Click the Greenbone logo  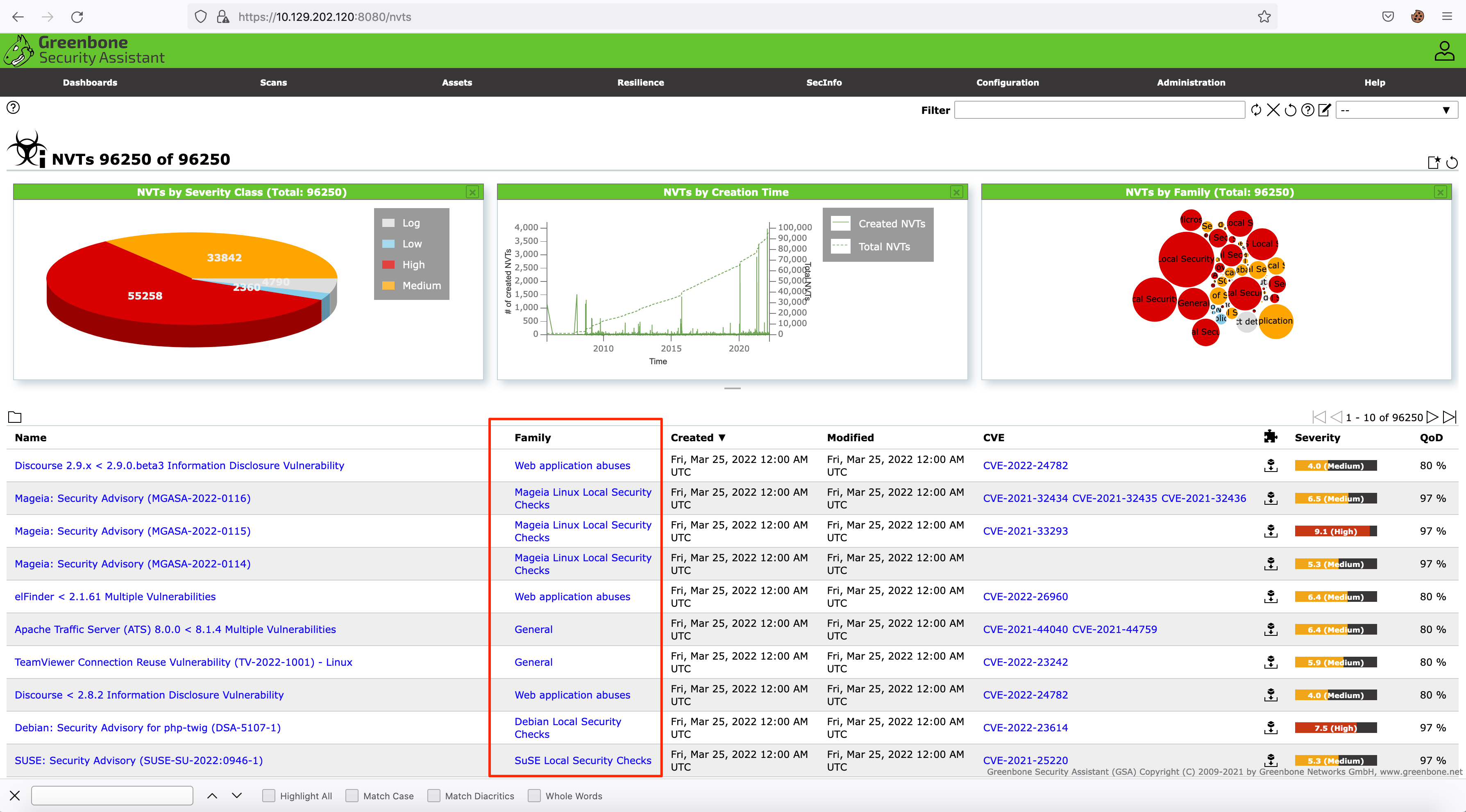tap(84, 51)
